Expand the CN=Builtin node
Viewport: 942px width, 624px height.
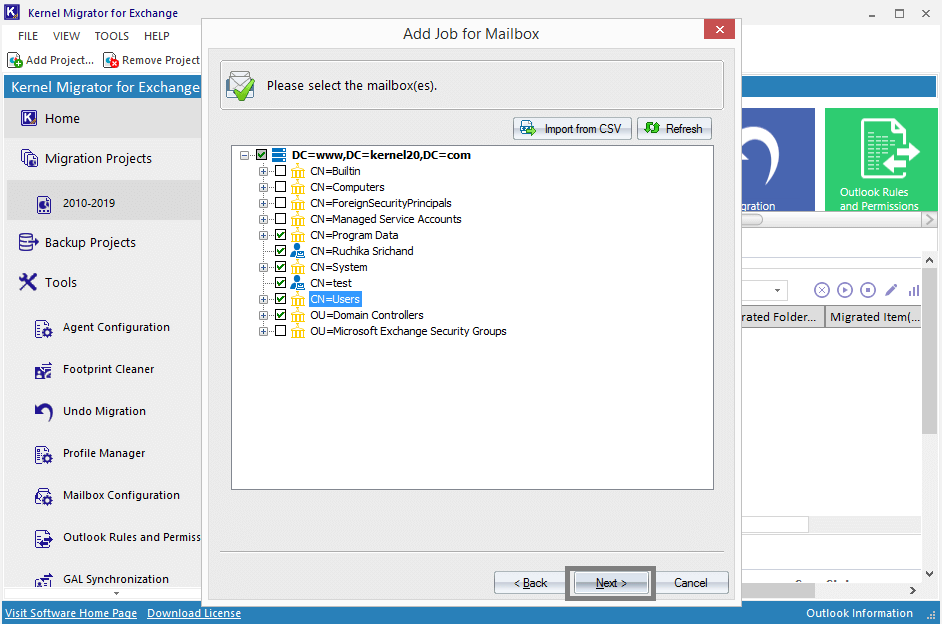(x=263, y=171)
